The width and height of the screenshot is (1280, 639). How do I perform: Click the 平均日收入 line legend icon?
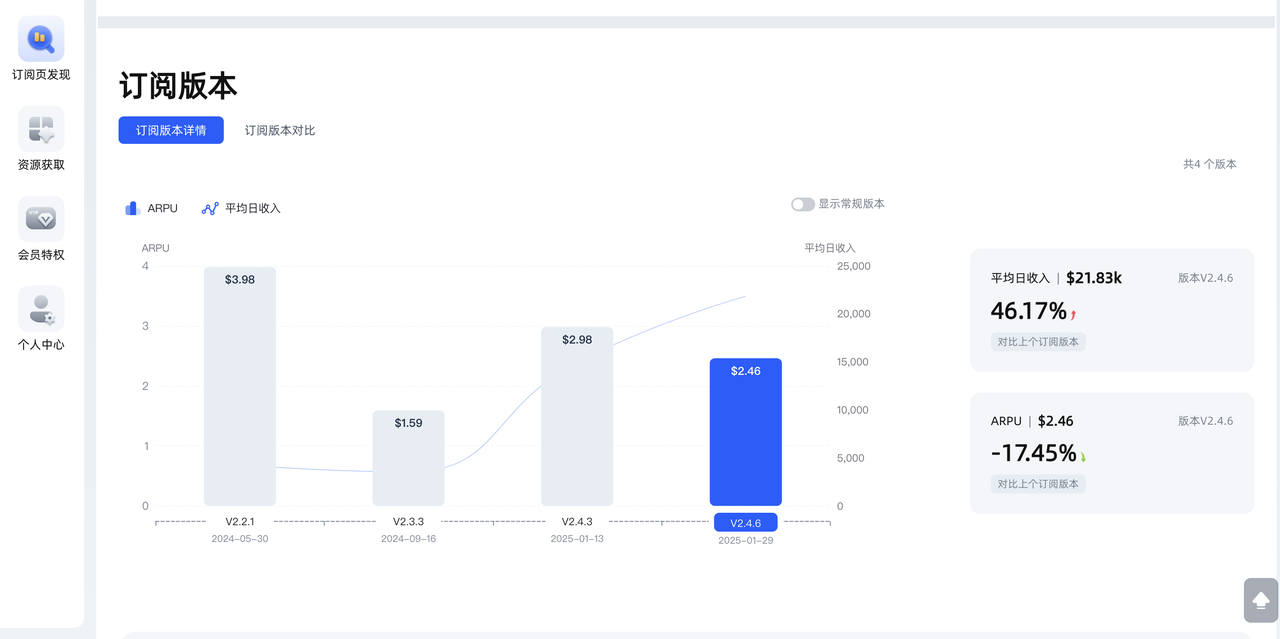pyautogui.click(x=210, y=208)
